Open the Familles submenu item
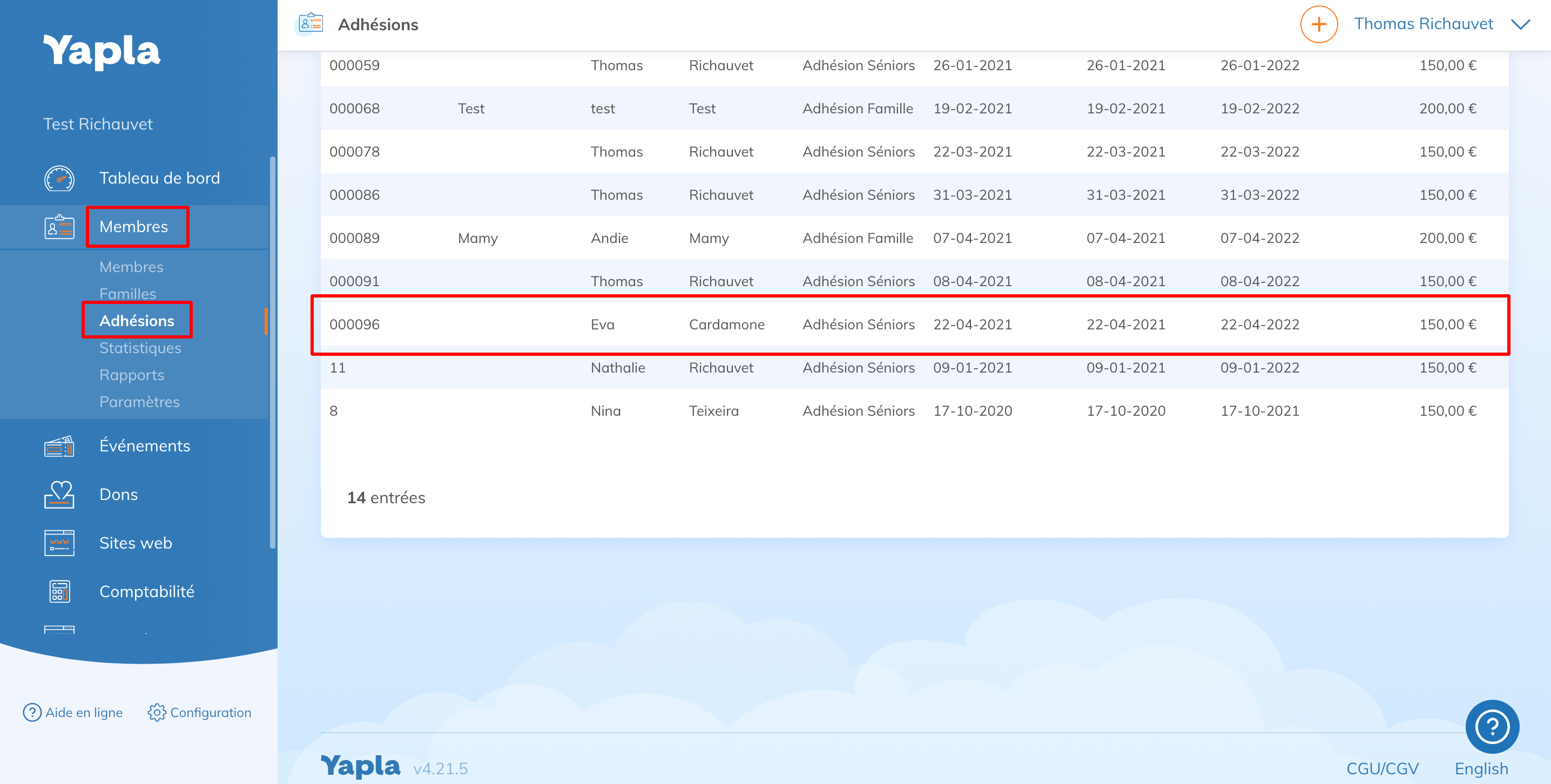 click(127, 294)
